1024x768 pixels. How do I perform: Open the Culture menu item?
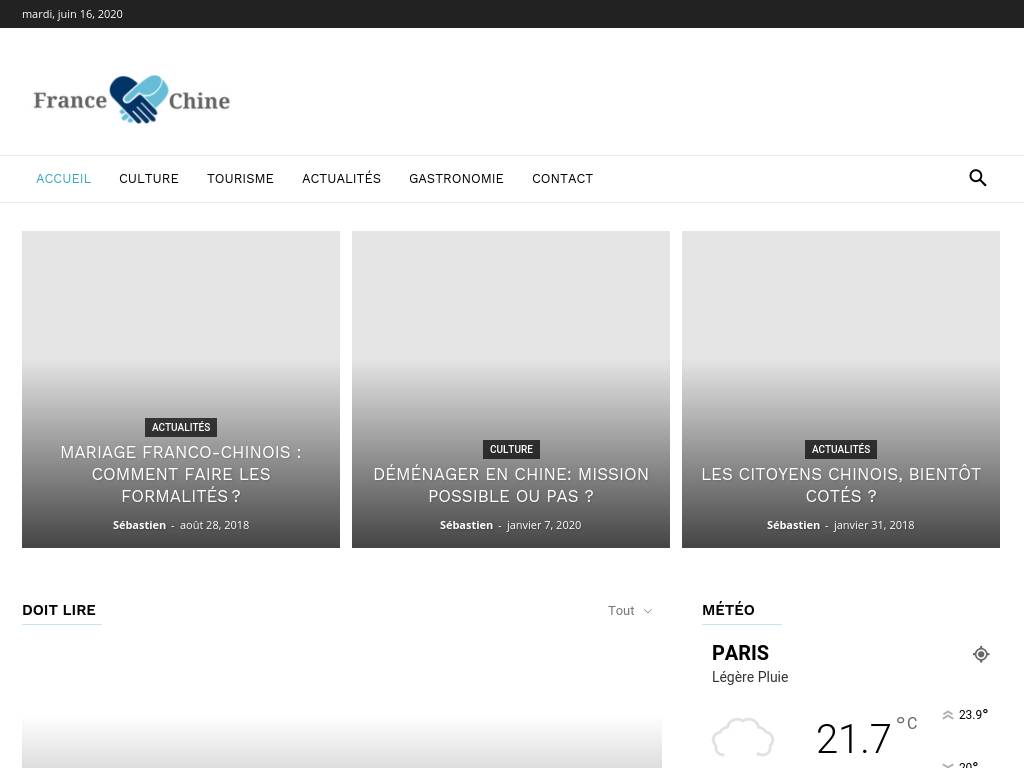149,179
